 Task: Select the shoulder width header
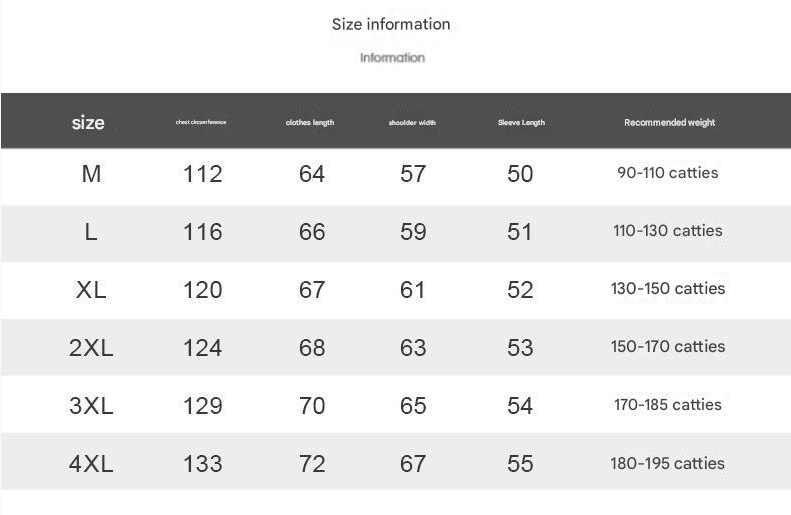(x=412, y=123)
